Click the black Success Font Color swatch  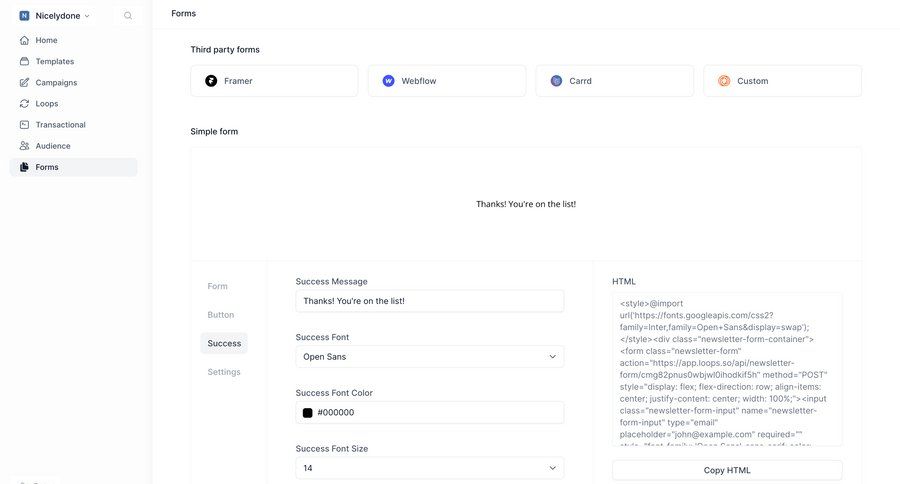click(x=308, y=413)
